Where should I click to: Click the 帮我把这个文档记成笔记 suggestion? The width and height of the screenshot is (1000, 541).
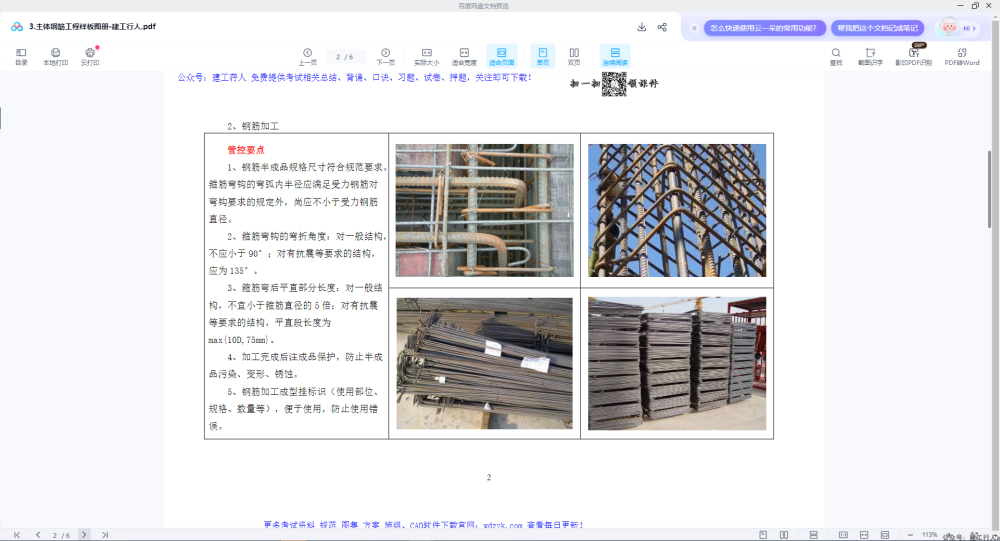[878, 28]
